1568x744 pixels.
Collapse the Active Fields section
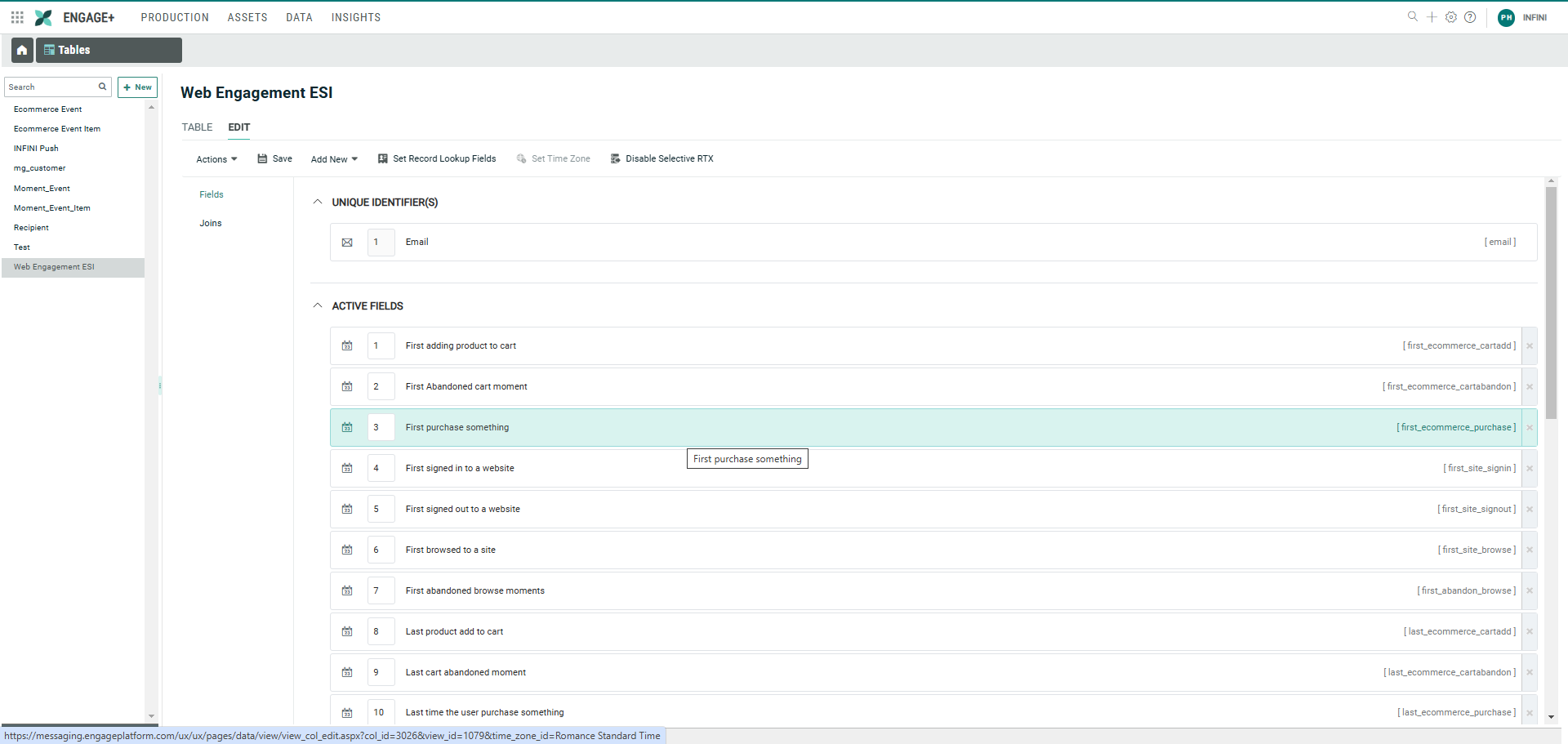pos(318,306)
